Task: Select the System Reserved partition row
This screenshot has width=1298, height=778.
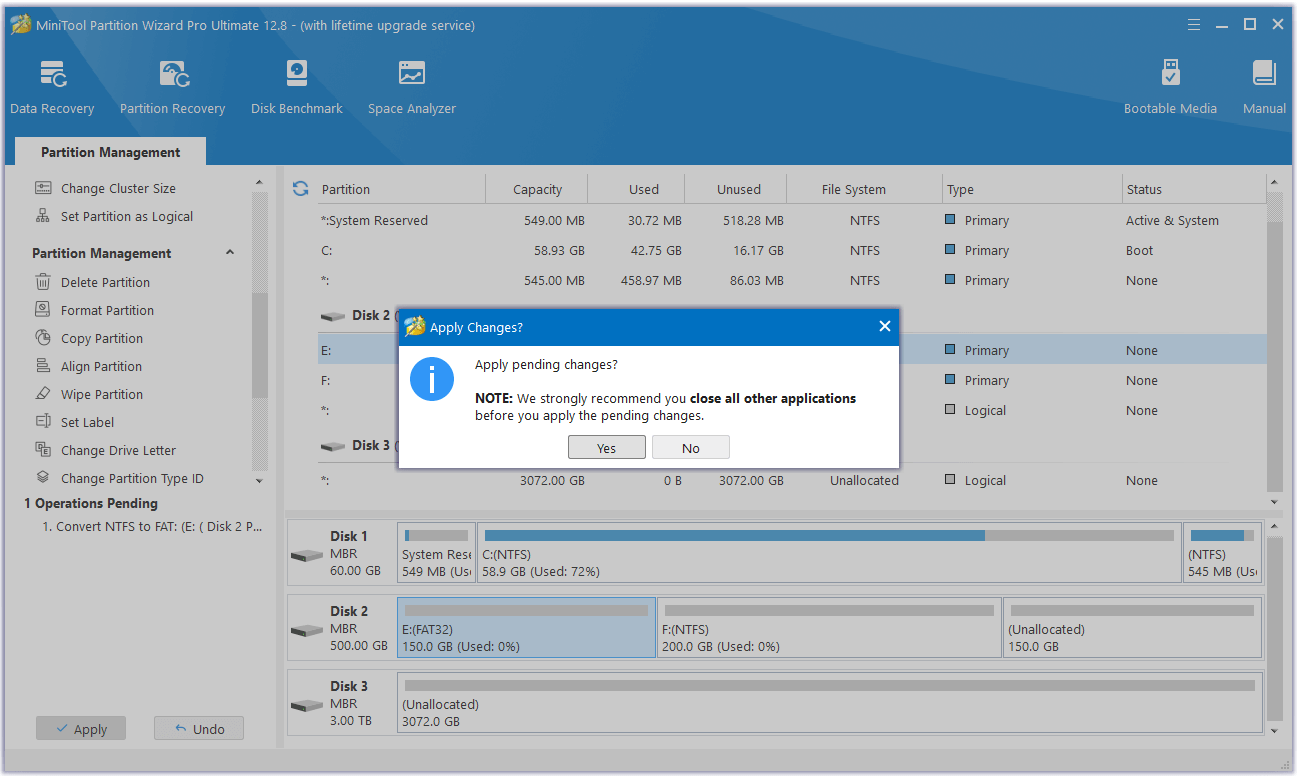Action: pos(791,220)
